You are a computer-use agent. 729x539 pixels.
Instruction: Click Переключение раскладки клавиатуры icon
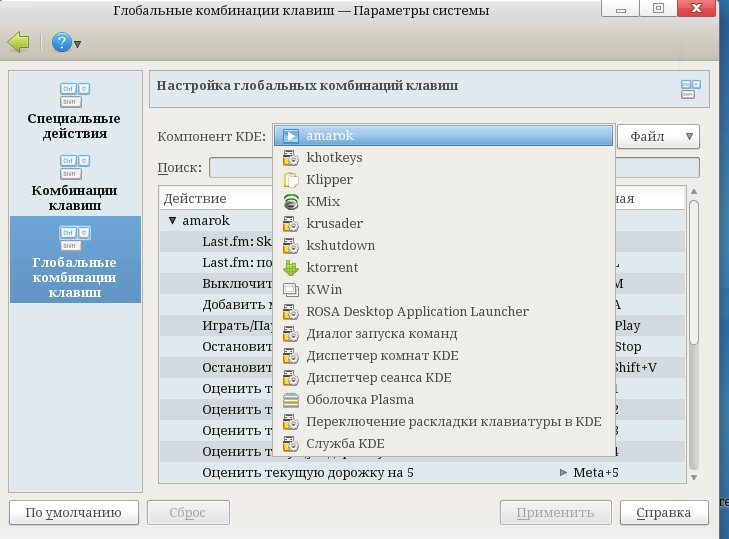tap(291, 422)
